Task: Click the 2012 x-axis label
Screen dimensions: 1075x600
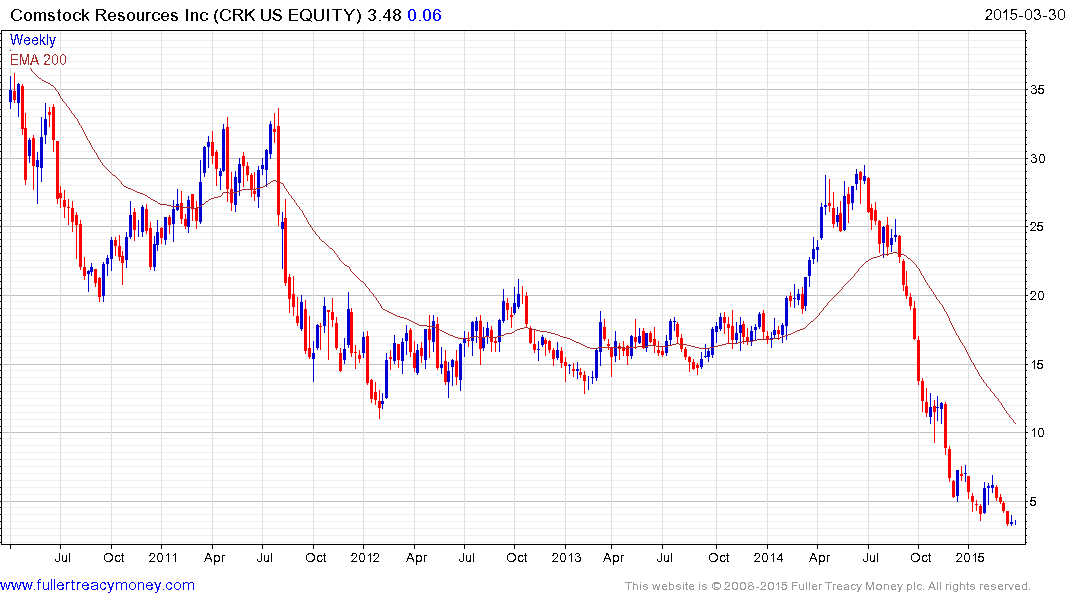Action: click(365, 557)
